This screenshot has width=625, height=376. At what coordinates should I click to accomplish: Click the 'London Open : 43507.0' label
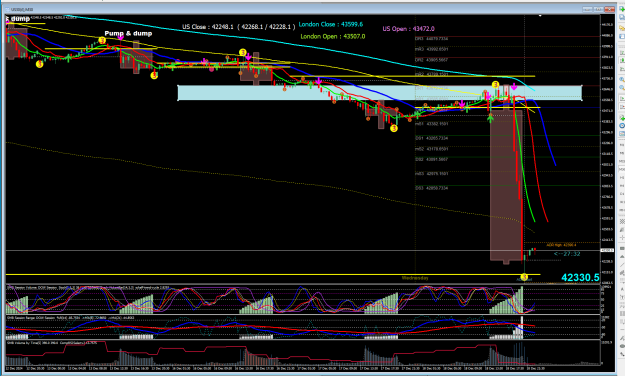pyautogui.click(x=332, y=36)
